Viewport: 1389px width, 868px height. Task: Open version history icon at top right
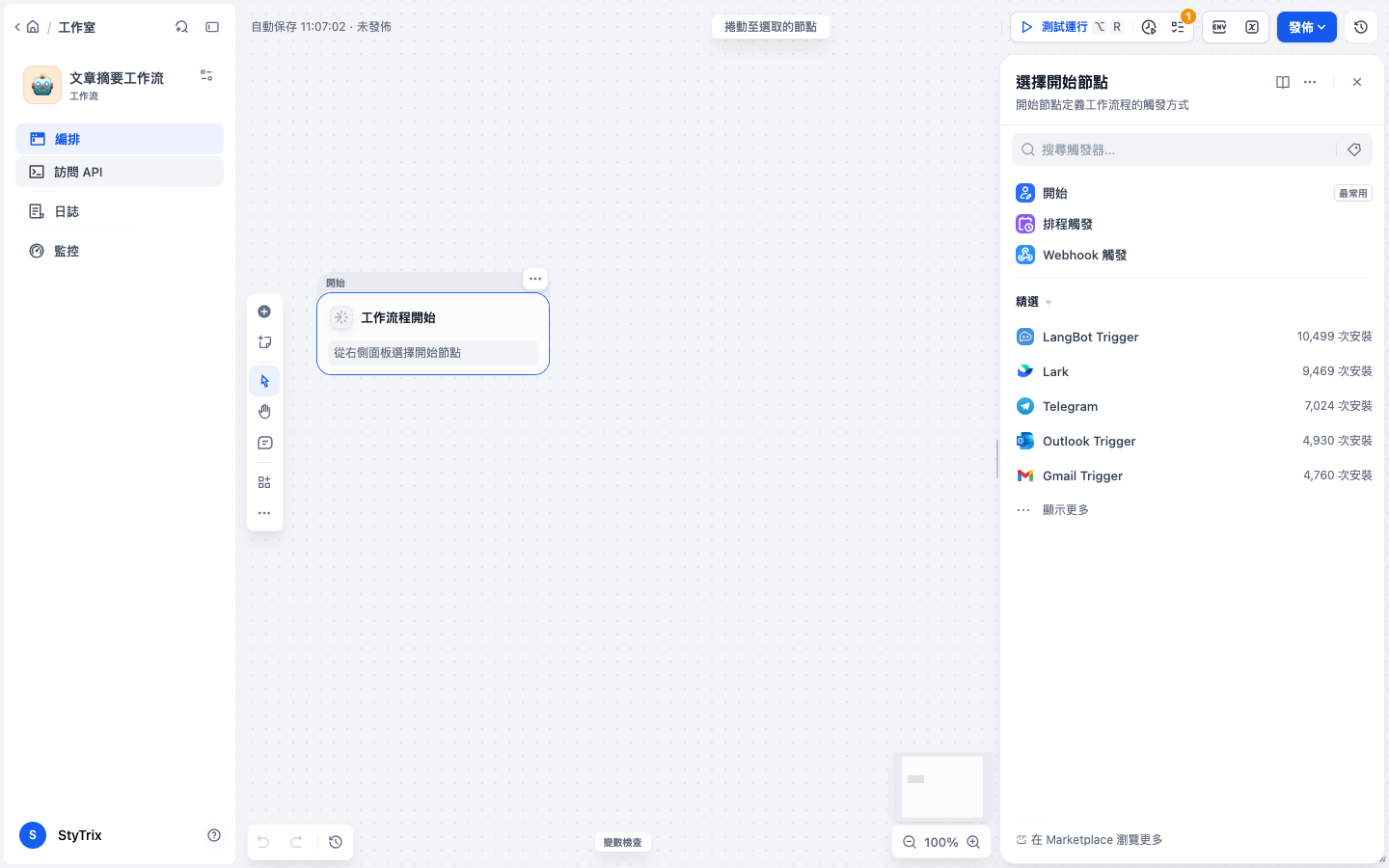(x=1361, y=27)
